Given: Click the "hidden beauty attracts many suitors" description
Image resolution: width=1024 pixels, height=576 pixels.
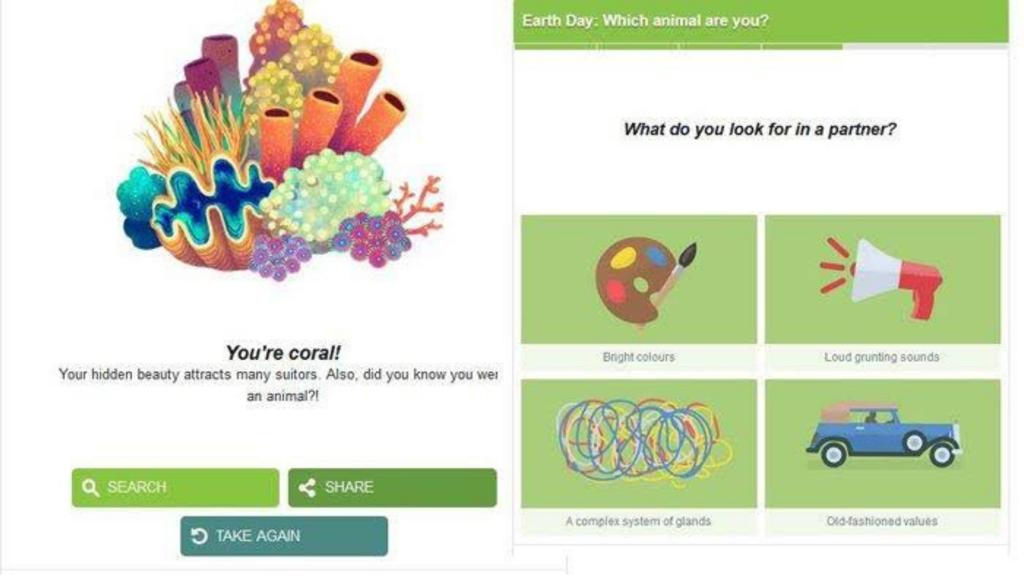Looking at the screenshot, I should (278, 375).
